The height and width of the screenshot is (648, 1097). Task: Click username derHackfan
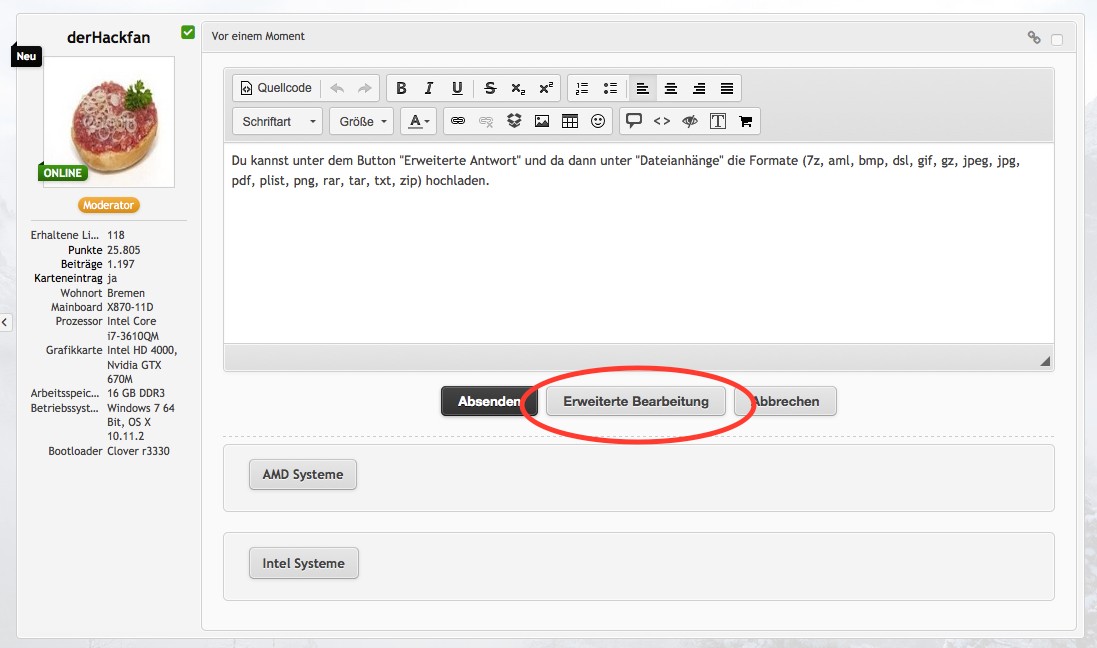(x=108, y=38)
